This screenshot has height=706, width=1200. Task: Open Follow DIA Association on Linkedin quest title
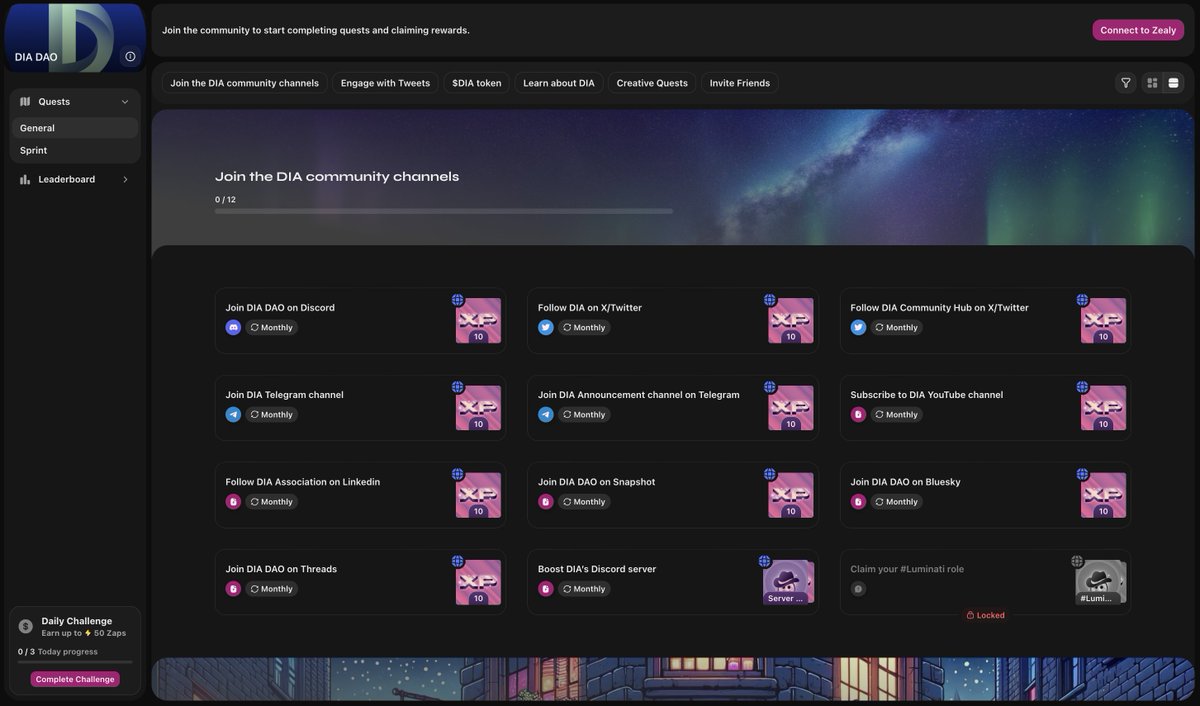[302, 482]
